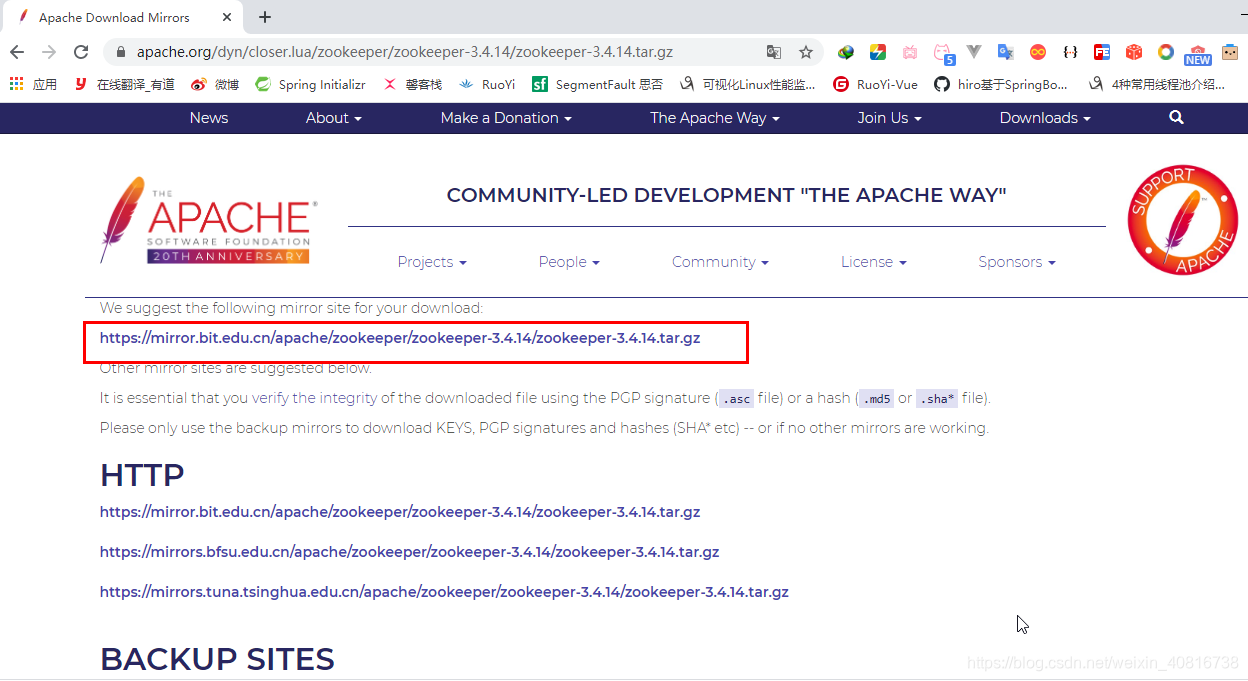Open the search magnifier in Apache navbar
Viewport: 1248px width, 681px height.
pos(1176,118)
